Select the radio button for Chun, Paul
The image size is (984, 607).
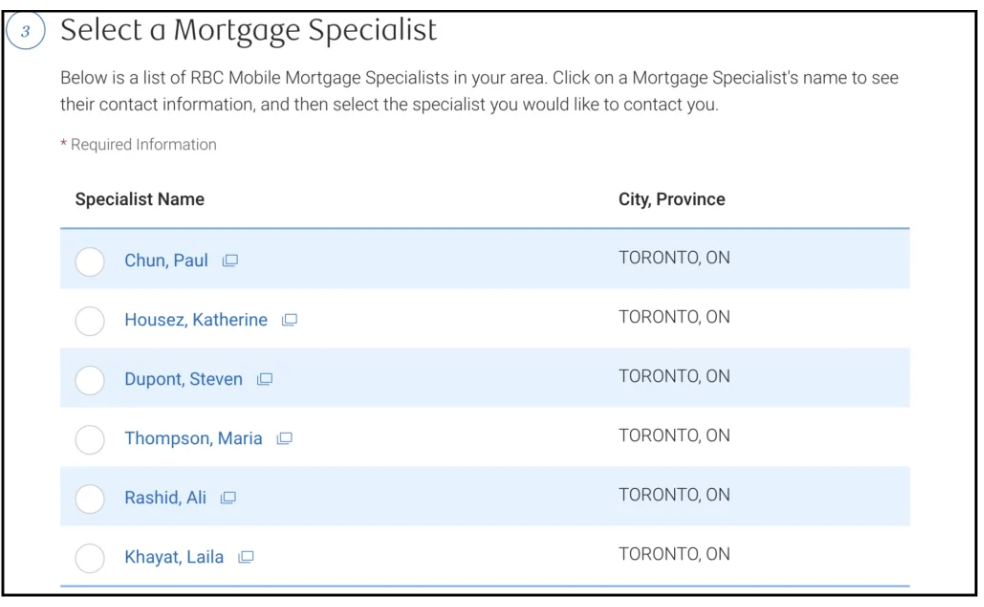click(91, 262)
